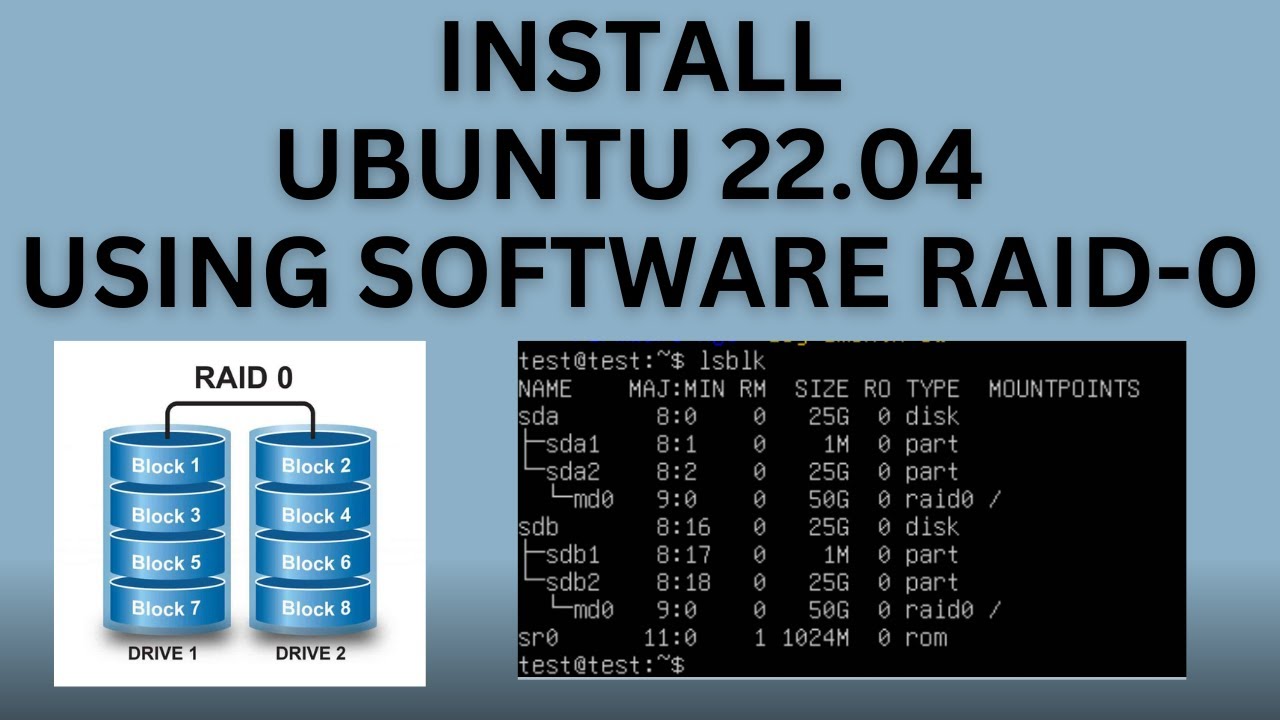Viewport: 1280px width, 720px height.
Task: Select 'Block 6' in the drive diagram
Action: pyautogui.click(x=316, y=563)
